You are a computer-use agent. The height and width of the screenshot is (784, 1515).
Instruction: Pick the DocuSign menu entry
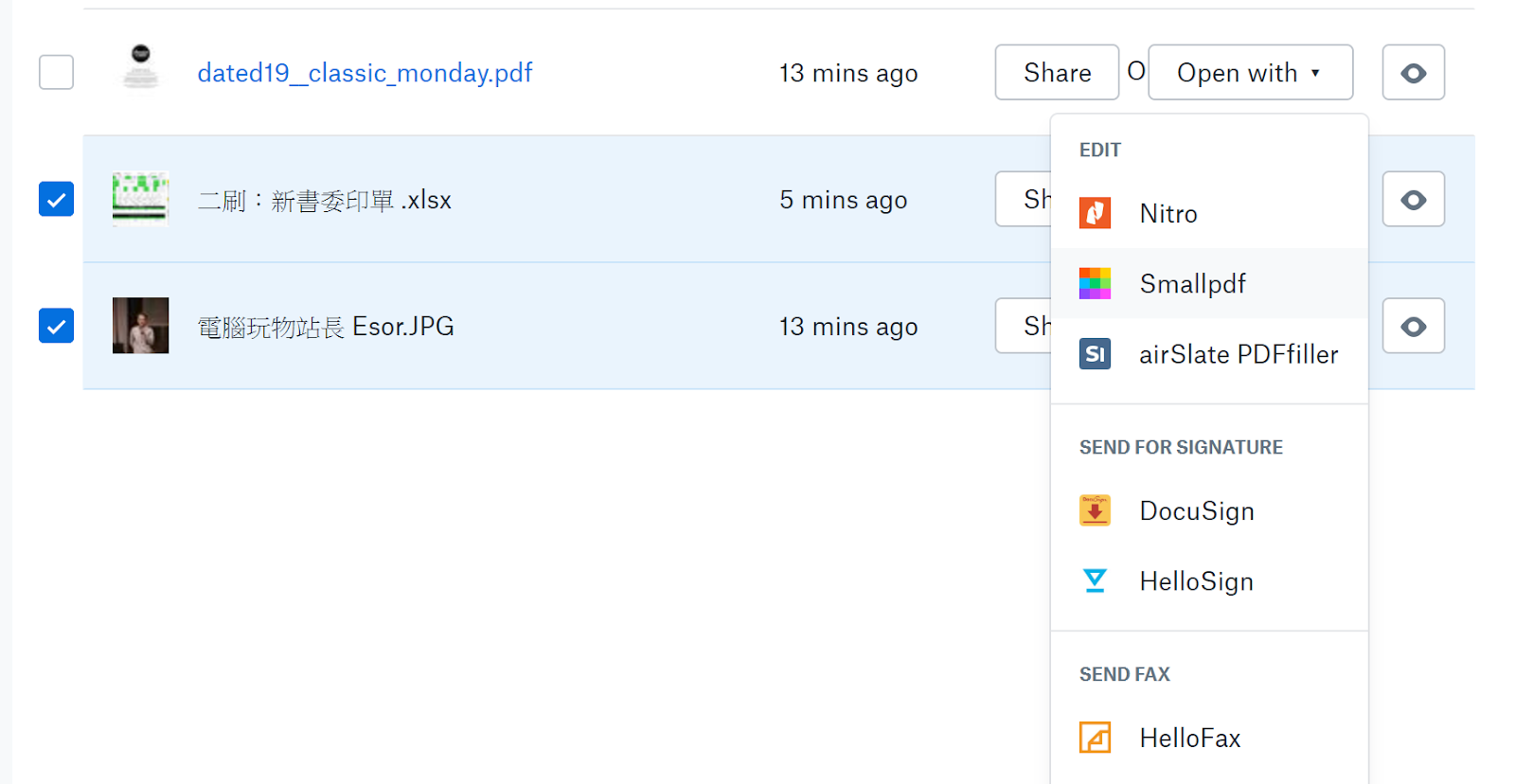pyautogui.click(x=1196, y=511)
